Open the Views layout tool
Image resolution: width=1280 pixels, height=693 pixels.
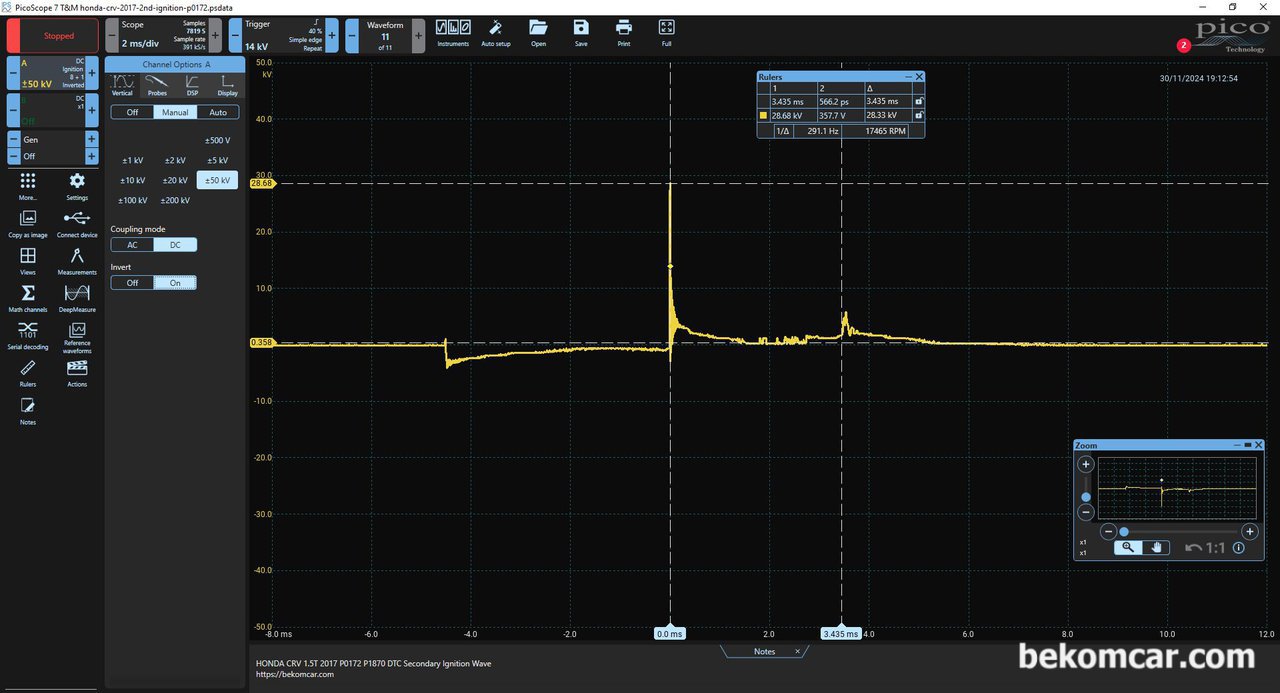[x=28, y=260]
